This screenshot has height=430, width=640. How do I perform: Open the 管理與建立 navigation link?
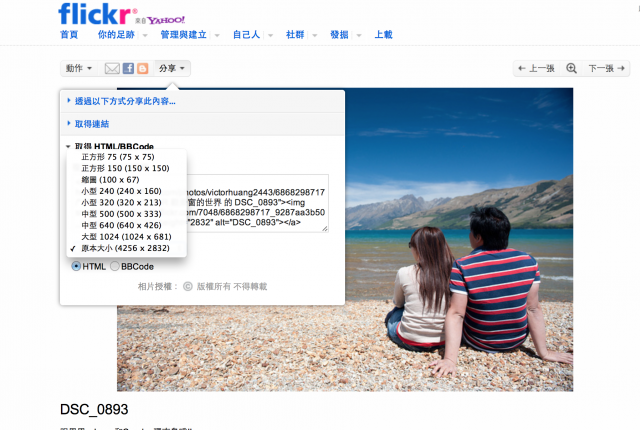[x=183, y=35]
